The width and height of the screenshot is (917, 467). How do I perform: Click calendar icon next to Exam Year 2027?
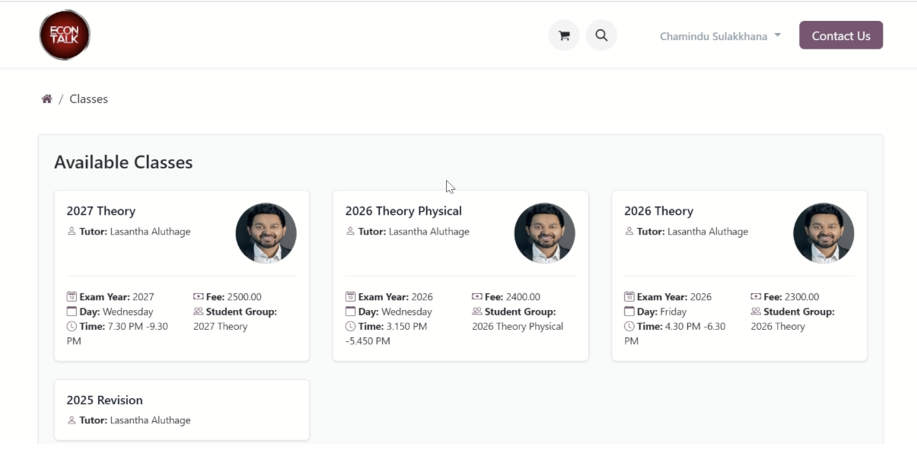tap(72, 297)
